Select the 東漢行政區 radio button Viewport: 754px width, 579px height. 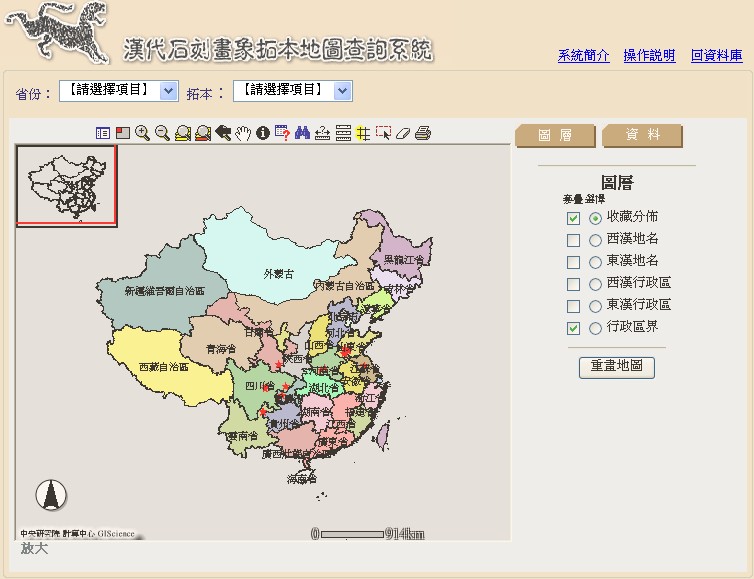click(x=595, y=306)
